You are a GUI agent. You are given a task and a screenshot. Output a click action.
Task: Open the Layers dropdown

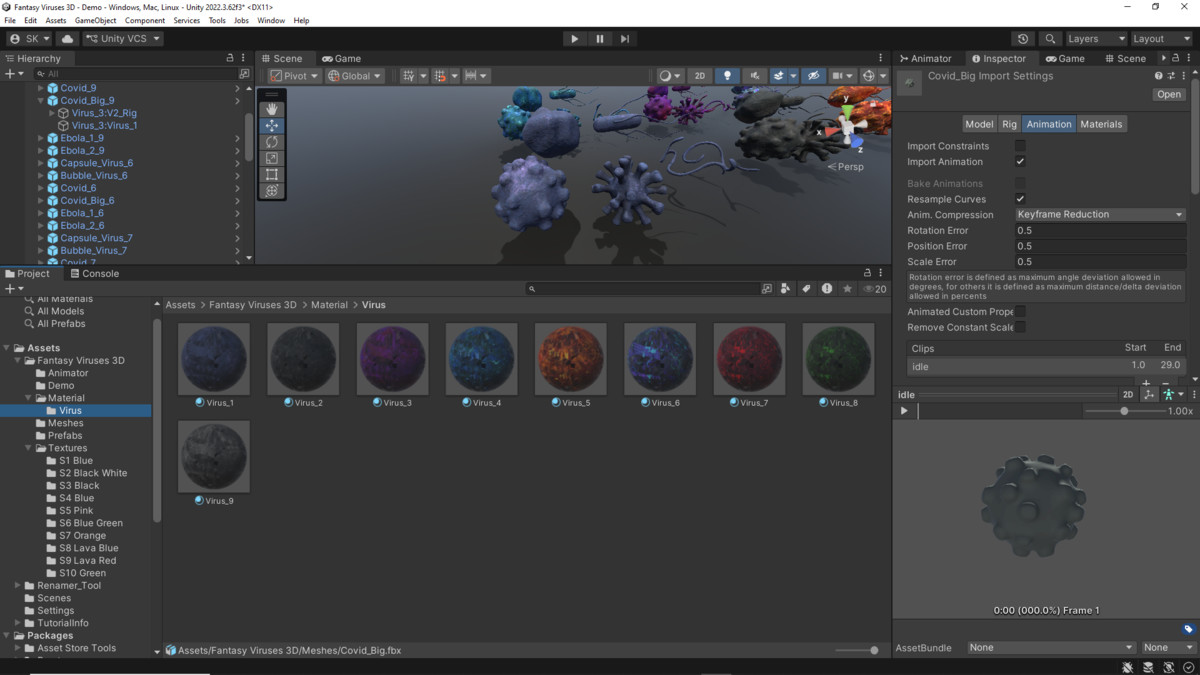[x=1095, y=39]
